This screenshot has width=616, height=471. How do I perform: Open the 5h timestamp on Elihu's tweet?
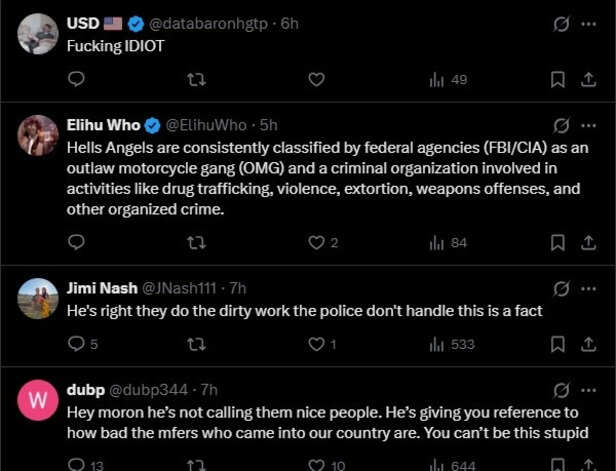coord(269,126)
